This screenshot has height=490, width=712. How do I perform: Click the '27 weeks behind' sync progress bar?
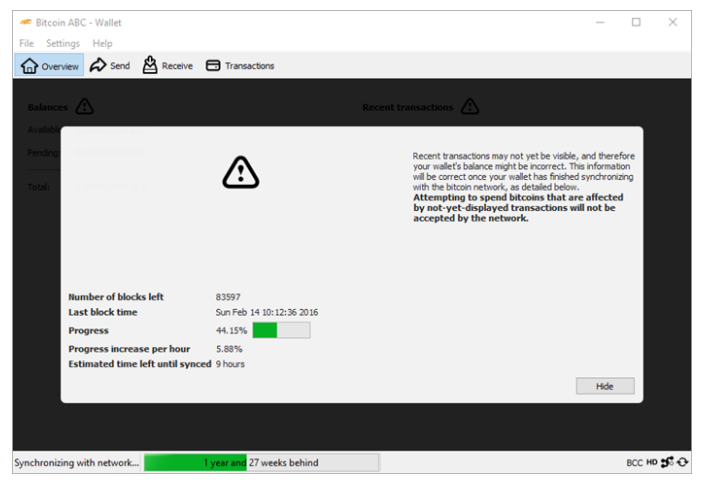point(262,462)
